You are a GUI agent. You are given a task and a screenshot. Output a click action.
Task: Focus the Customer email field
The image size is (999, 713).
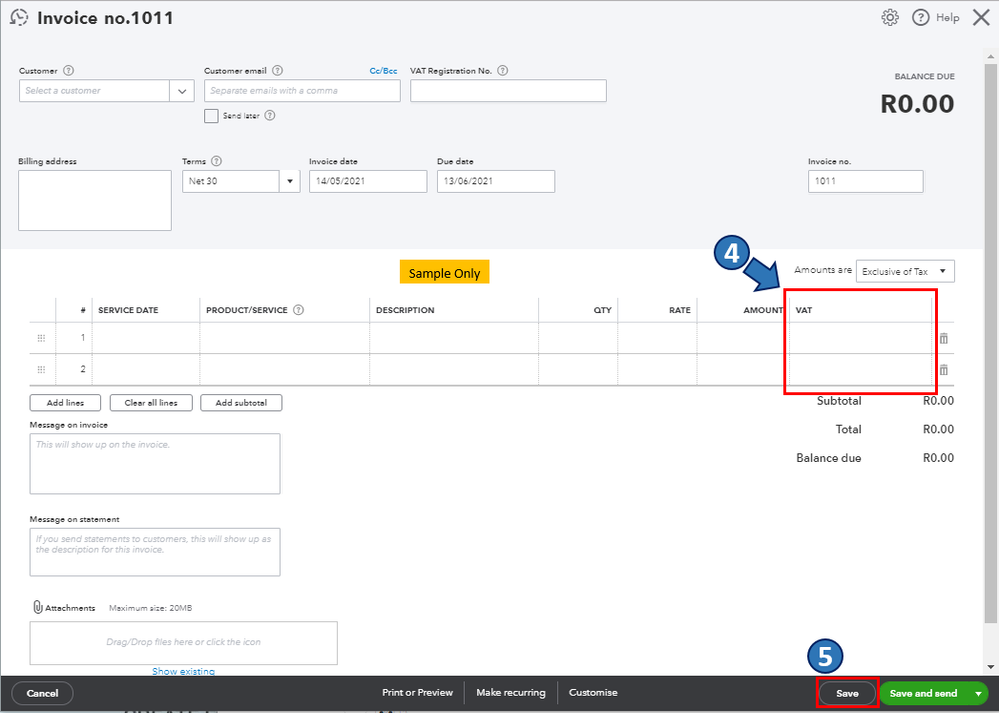302,91
